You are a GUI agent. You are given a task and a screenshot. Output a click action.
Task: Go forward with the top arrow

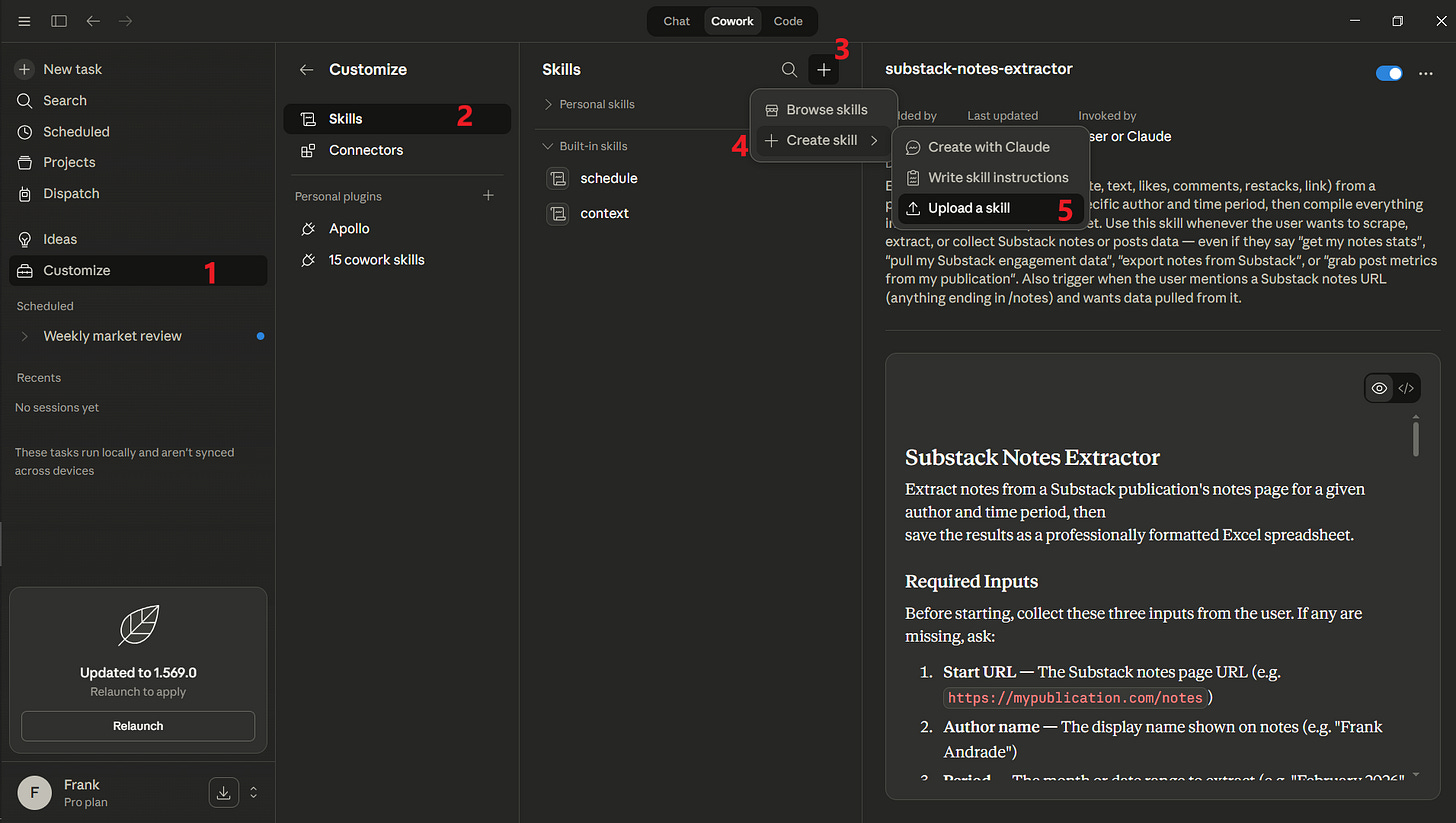point(126,21)
